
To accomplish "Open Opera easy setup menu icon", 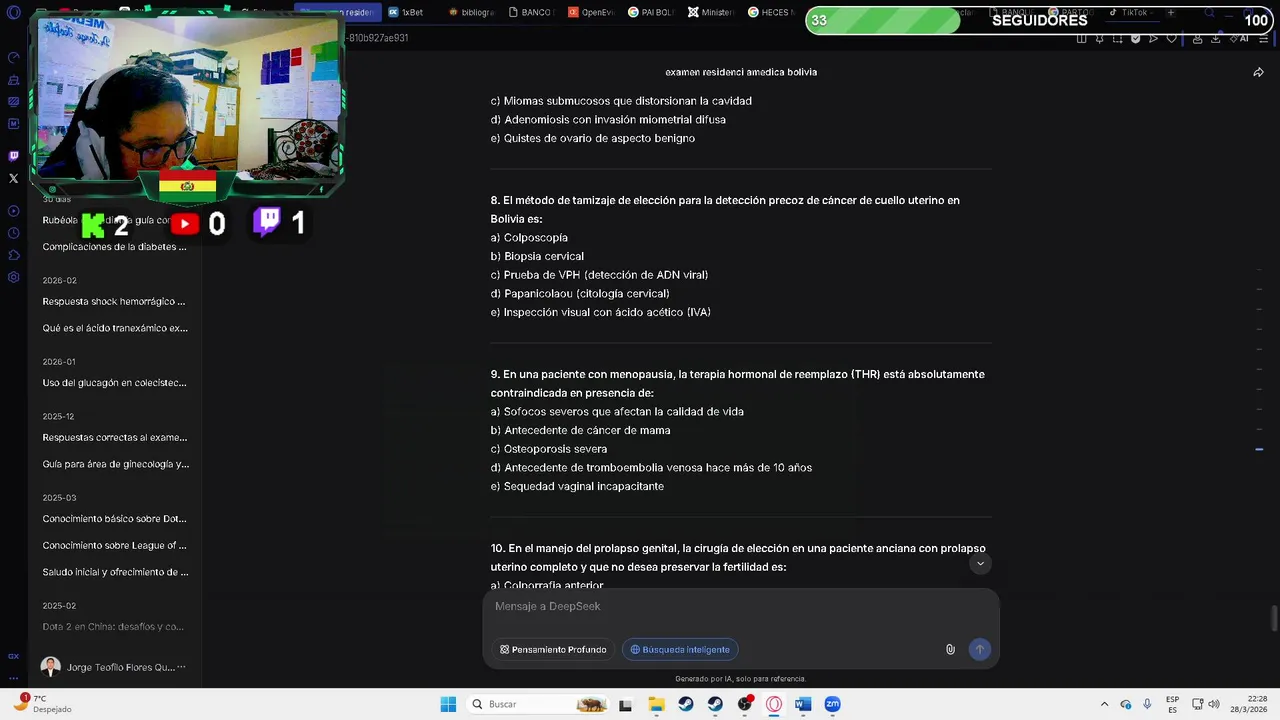I will click(x=1264, y=38).
